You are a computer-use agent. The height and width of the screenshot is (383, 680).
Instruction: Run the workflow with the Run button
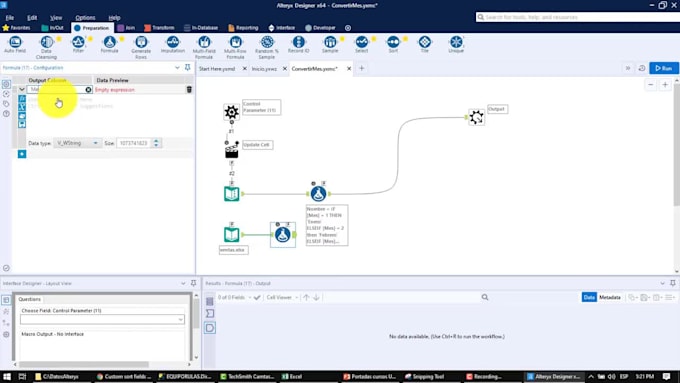[664, 68]
